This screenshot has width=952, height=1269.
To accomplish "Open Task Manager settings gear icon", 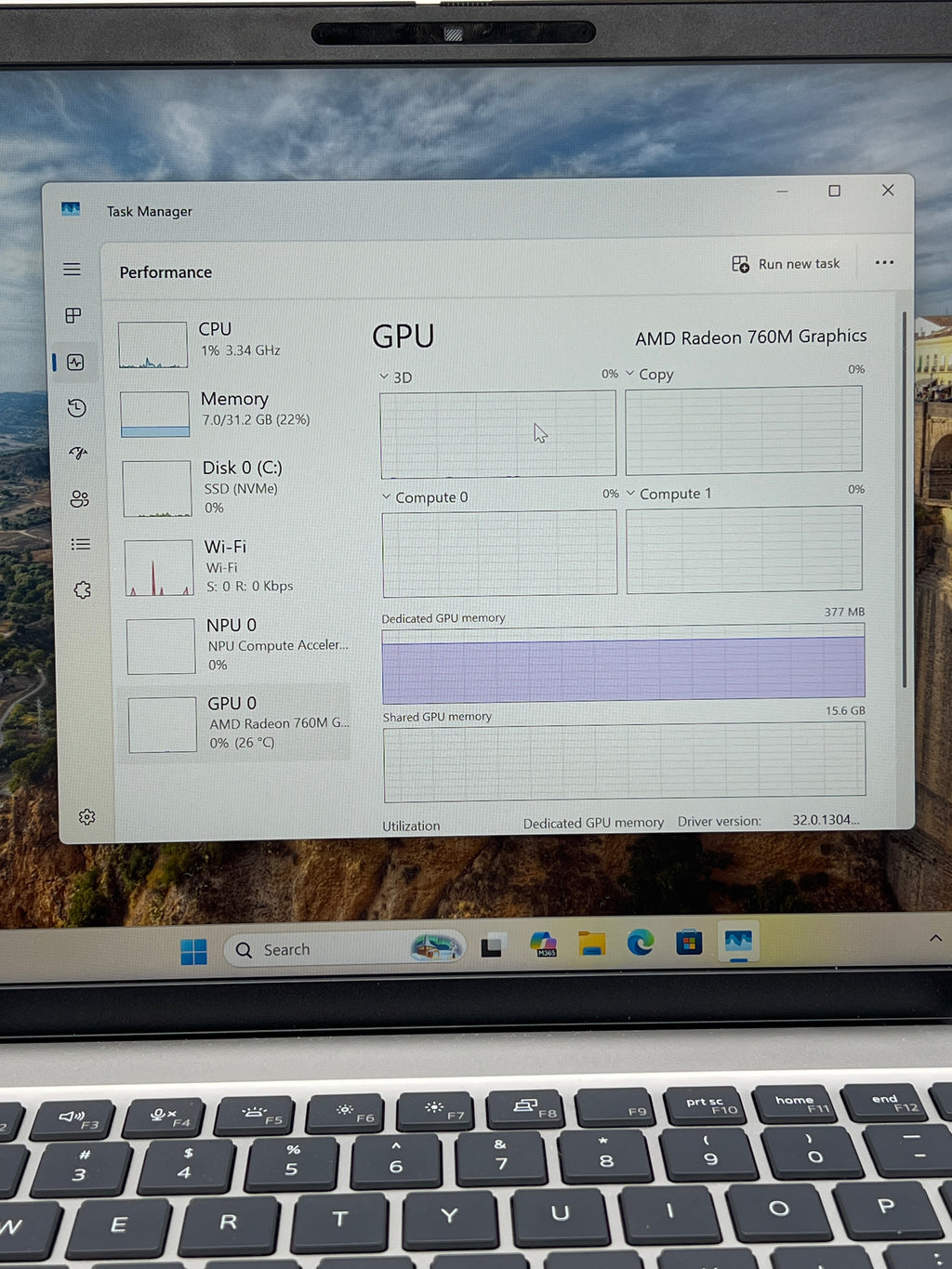I will click(x=86, y=816).
